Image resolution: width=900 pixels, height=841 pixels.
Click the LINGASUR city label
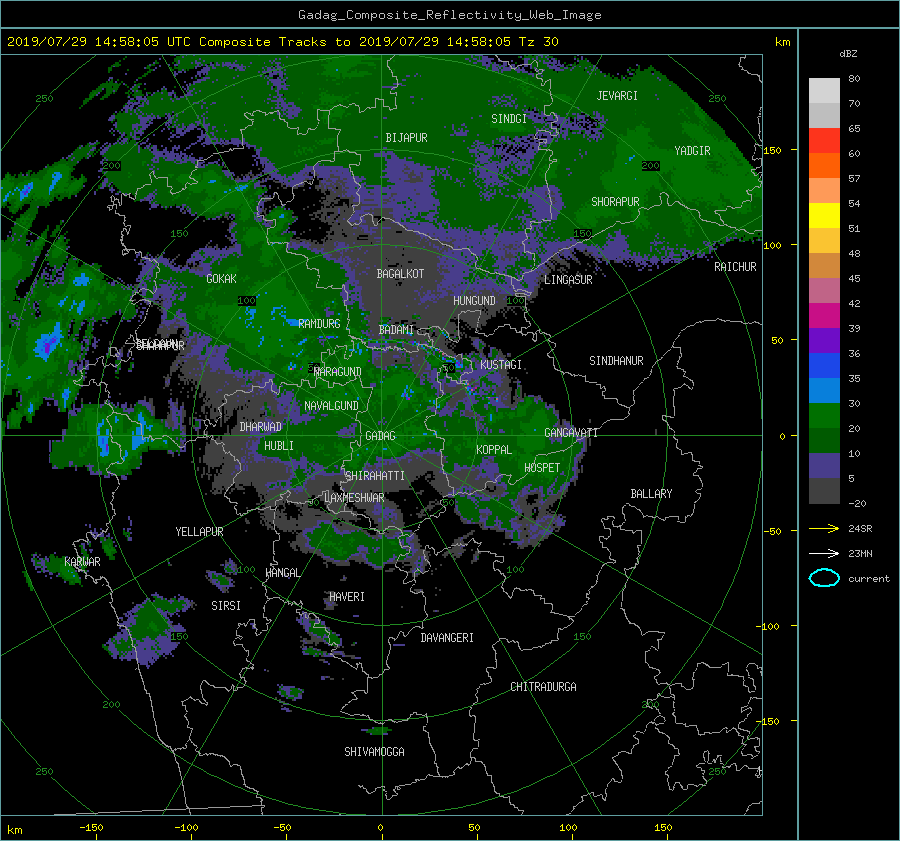click(568, 280)
